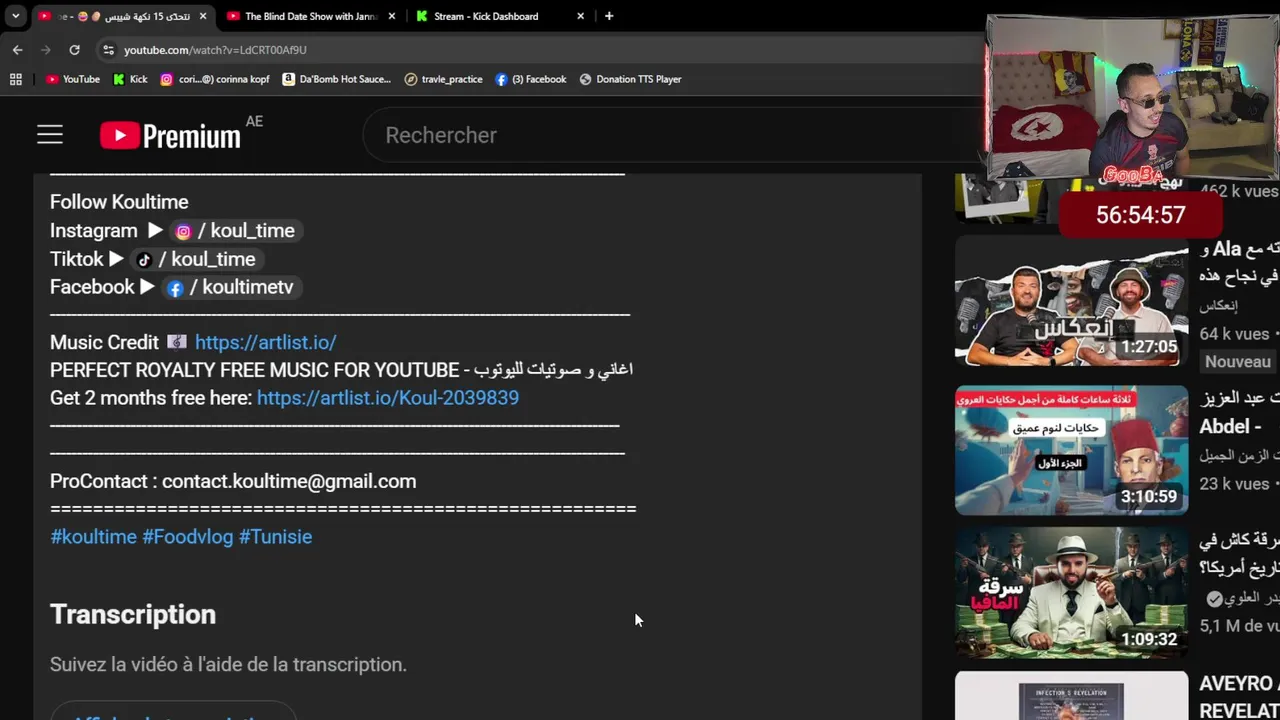
Task: Open the apps grid in the bookmarks bar
Action: [x=16, y=79]
